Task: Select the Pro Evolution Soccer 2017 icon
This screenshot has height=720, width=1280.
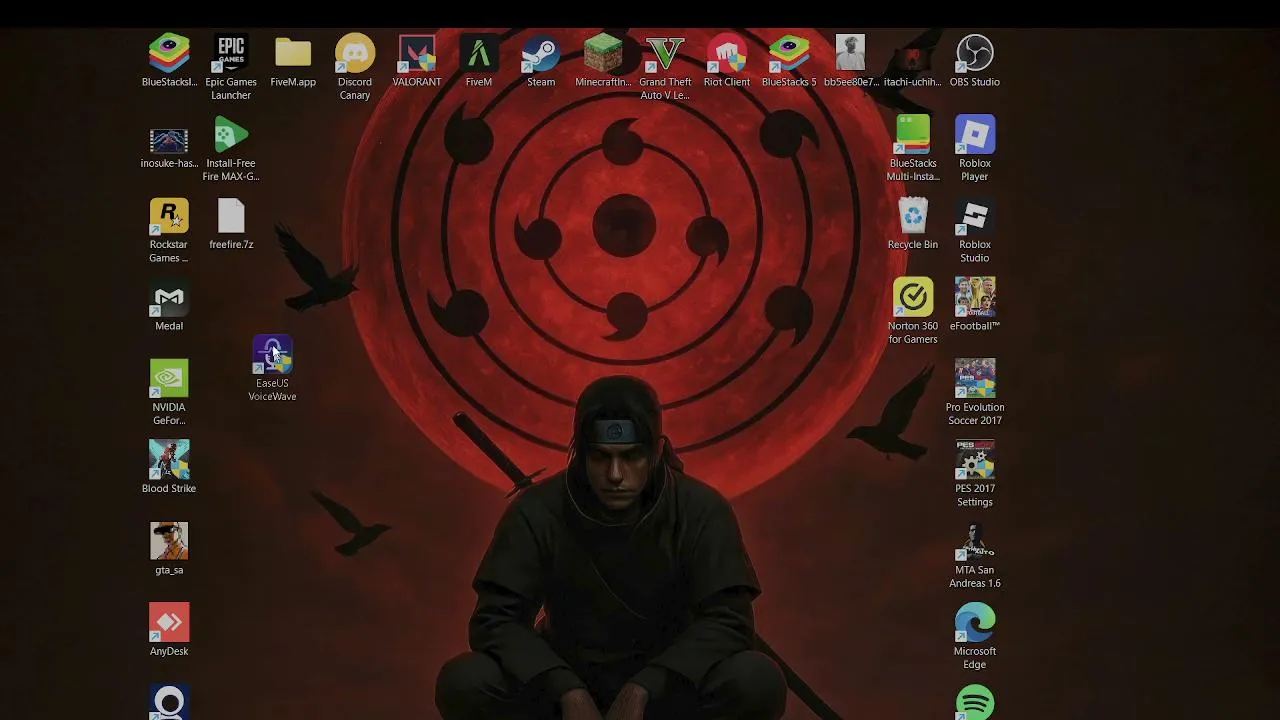Action: pos(975,379)
